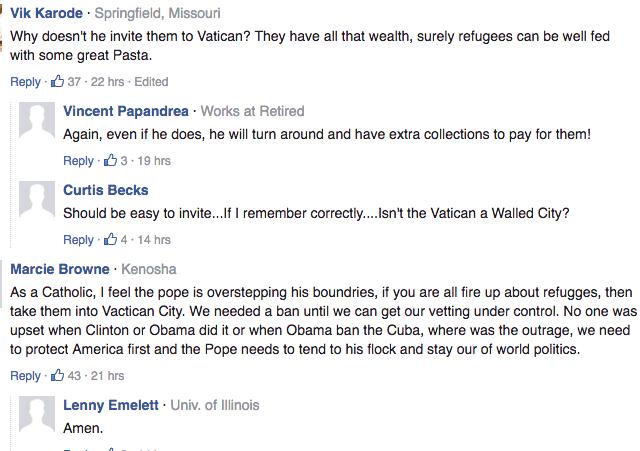This screenshot has width=640, height=451.
Task: Reply to Marcie Browne's comment
Action: coord(25,375)
